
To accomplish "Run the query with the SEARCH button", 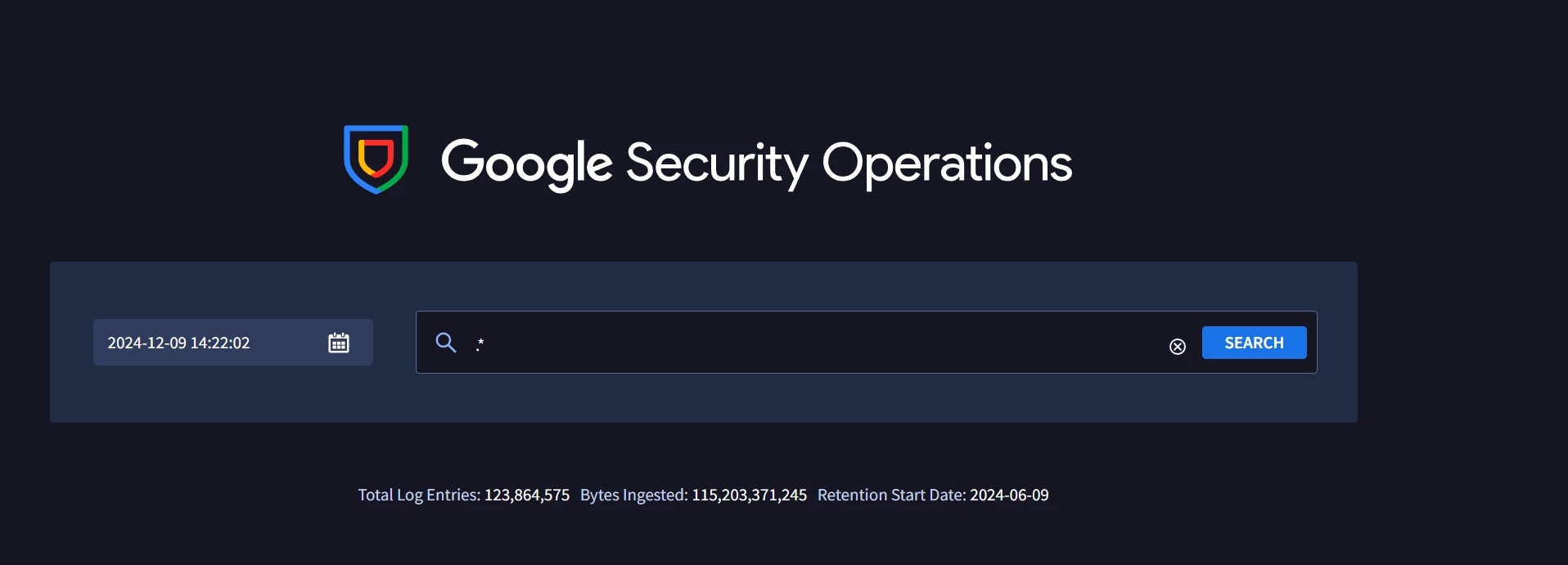I will (x=1254, y=343).
